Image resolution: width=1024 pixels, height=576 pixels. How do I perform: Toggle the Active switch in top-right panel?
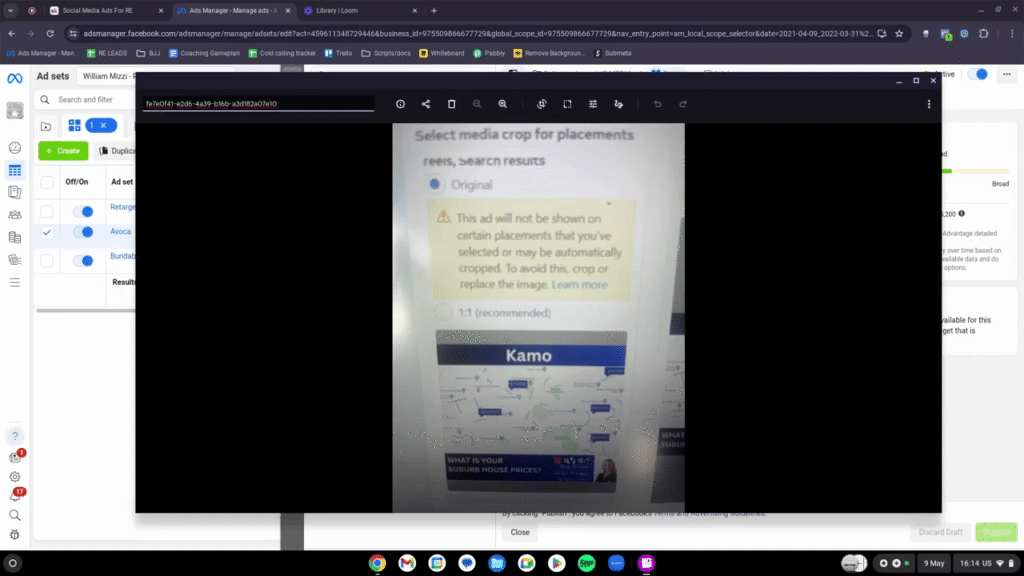coord(978,74)
